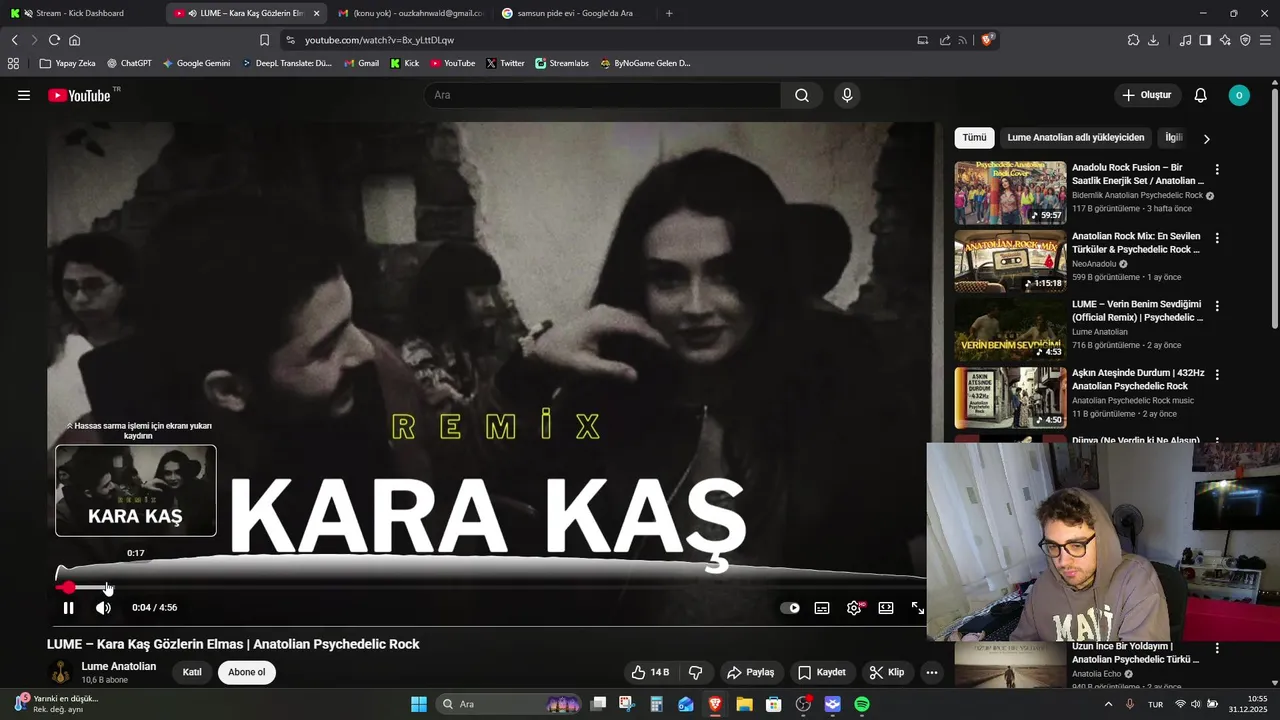Toggle the autoplay switch in player
The image size is (1280, 720).
click(x=790, y=608)
